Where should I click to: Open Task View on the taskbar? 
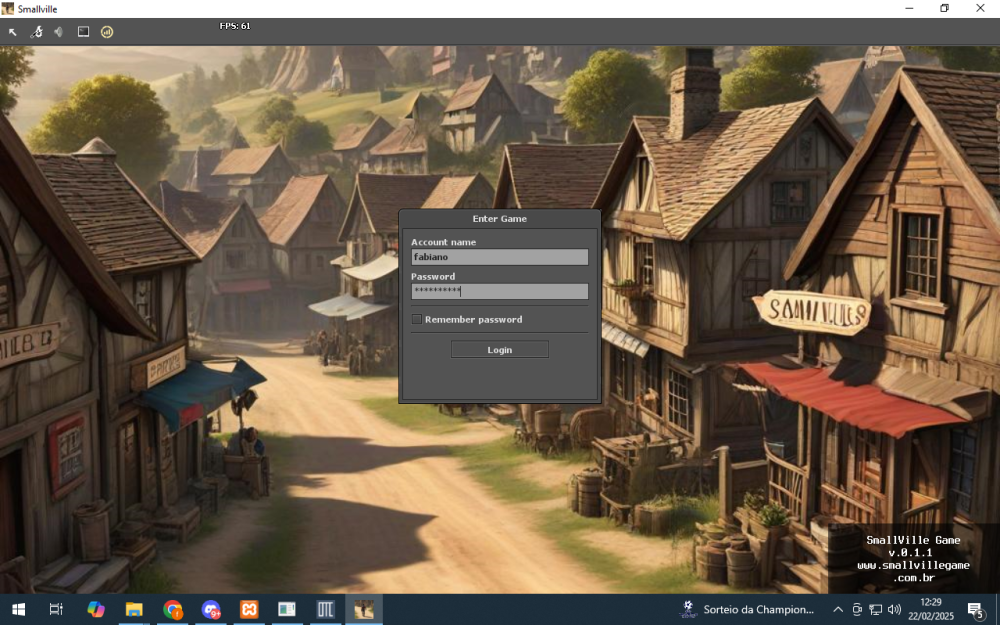pos(56,609)
